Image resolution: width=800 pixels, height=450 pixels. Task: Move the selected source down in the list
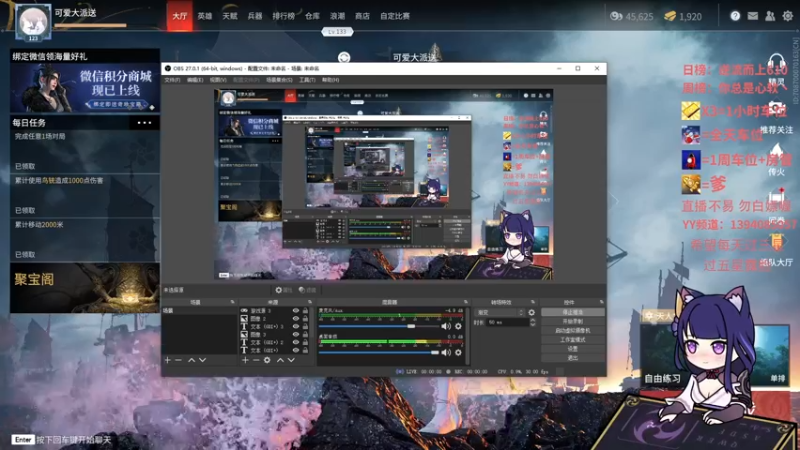(x=291, y=360)
